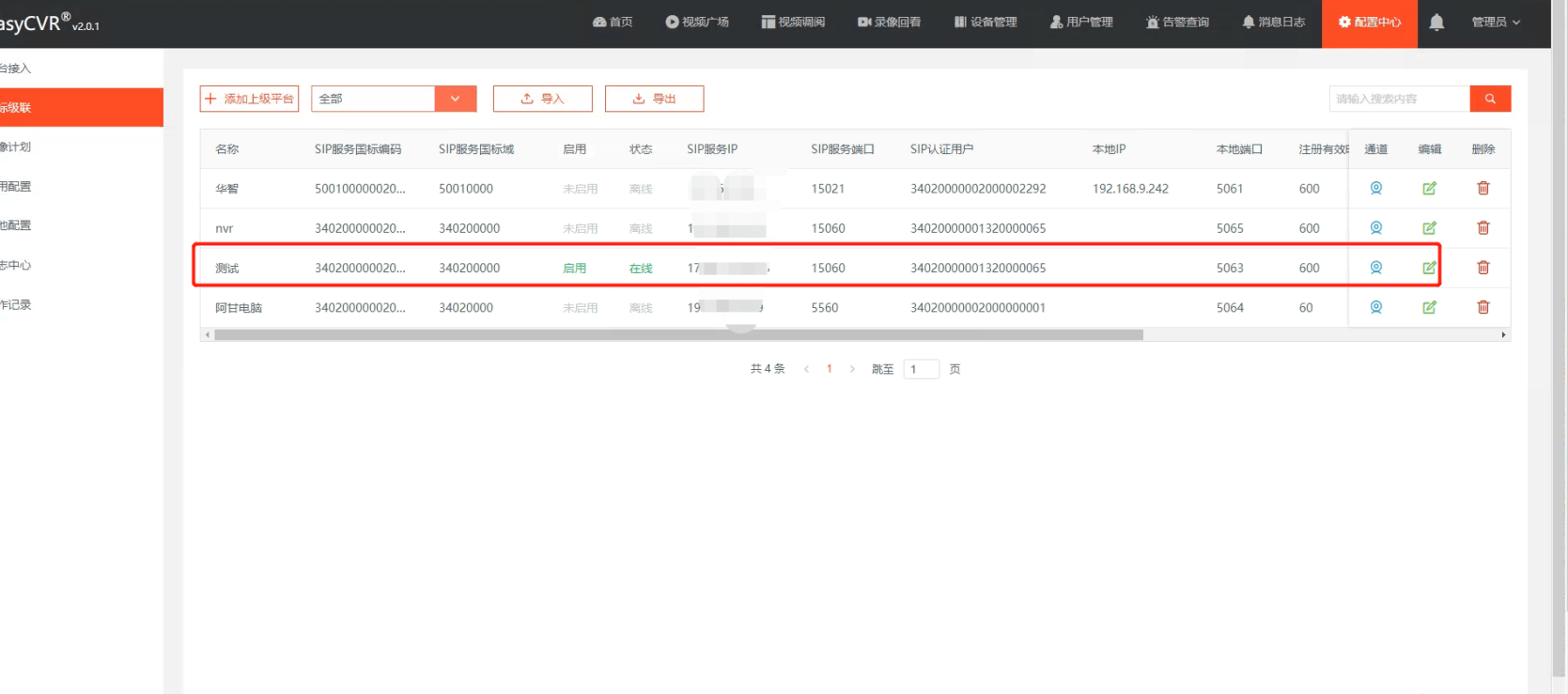
Task: Open the 设备管理 top menu
Action: [986, 23]
